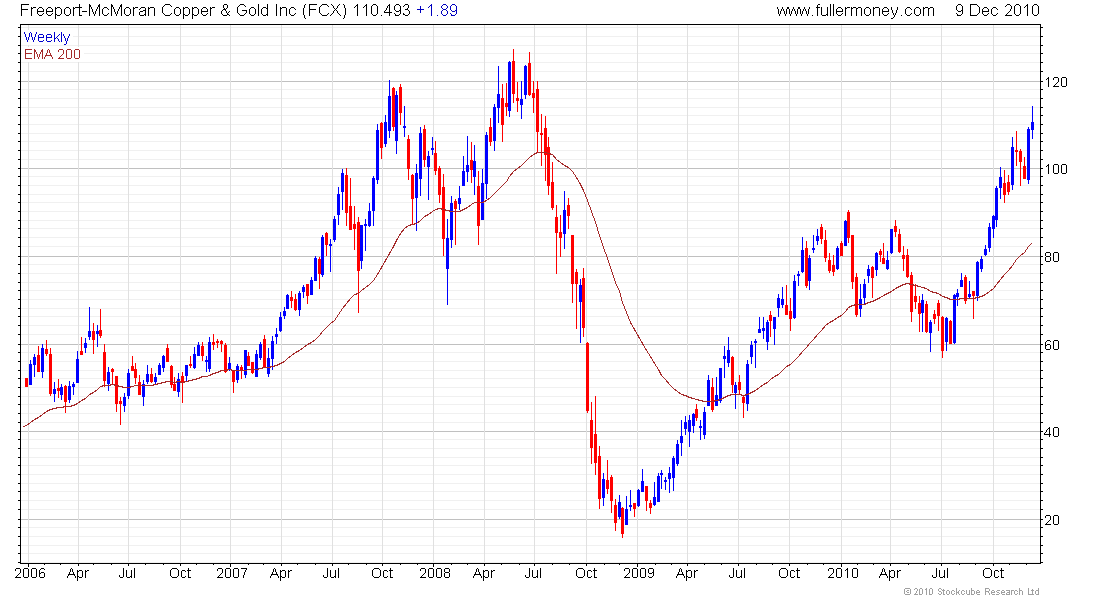
Task: Click the Jul label following 2006
Action: point(127,573)
